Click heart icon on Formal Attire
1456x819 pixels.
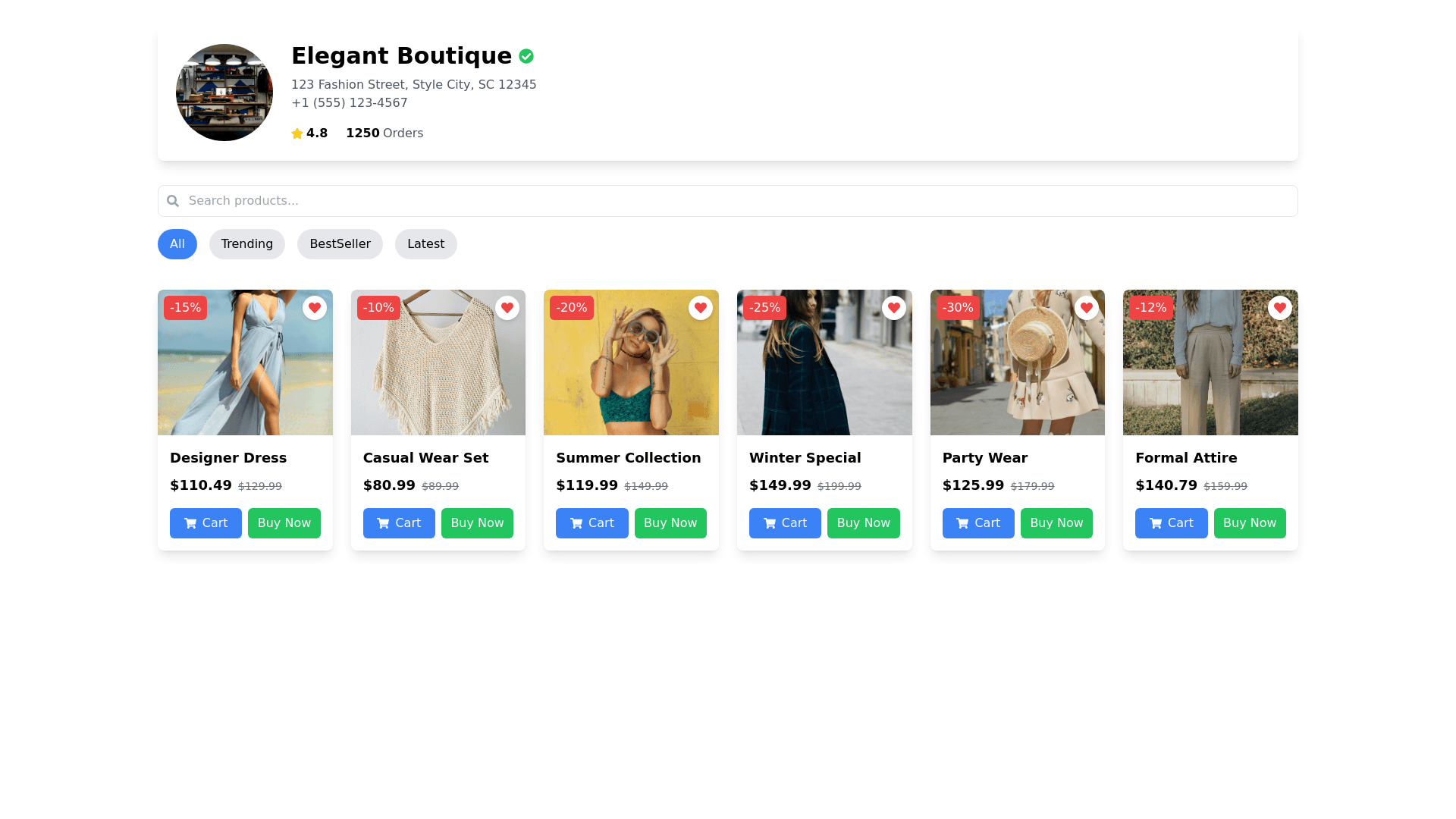[1280, 308]
